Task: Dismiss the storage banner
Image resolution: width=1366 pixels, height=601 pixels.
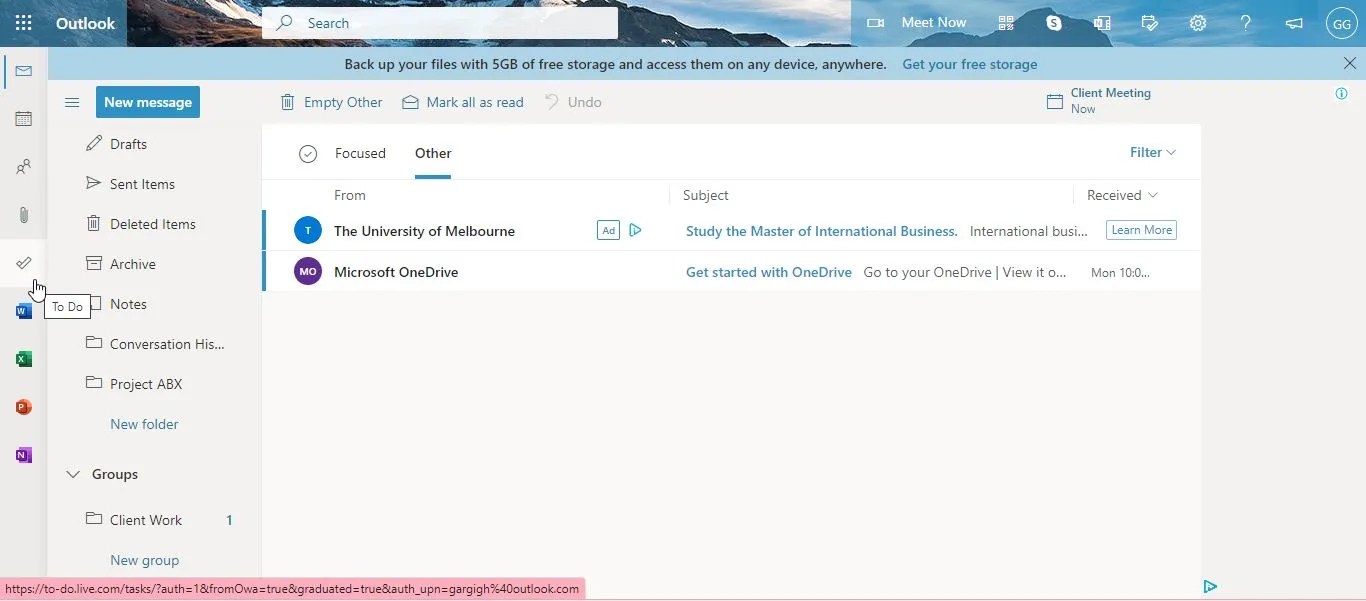Action: click(1350, 63)
